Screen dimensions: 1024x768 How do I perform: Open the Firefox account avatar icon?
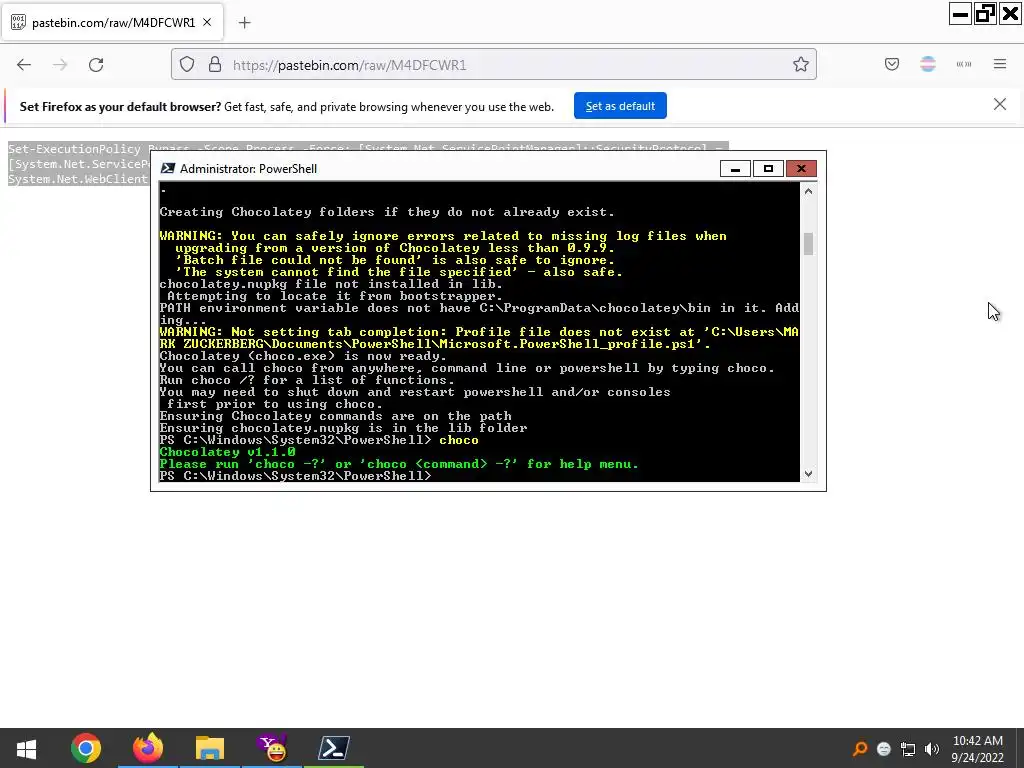[928, 64]
